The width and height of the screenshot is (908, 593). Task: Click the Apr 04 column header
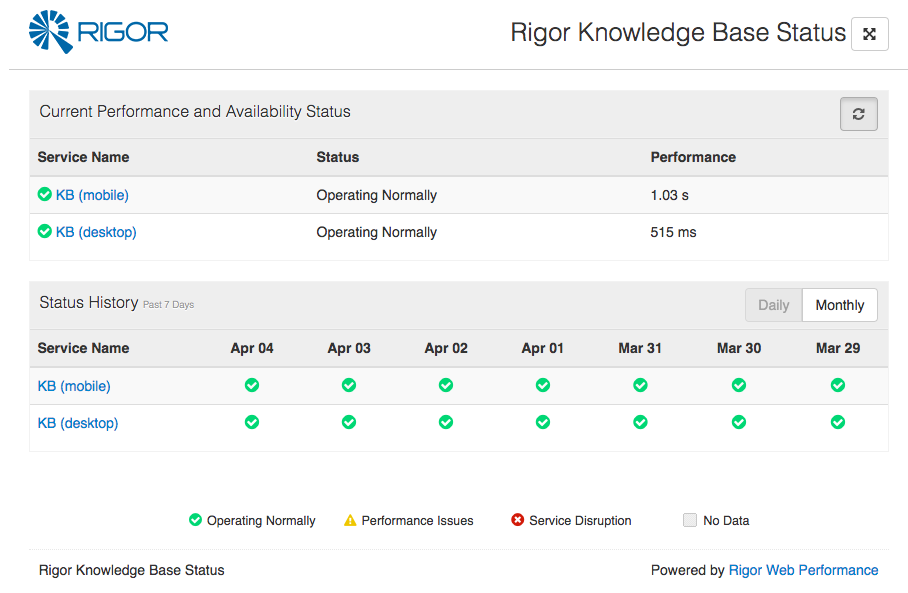click(x=252, y=348)
